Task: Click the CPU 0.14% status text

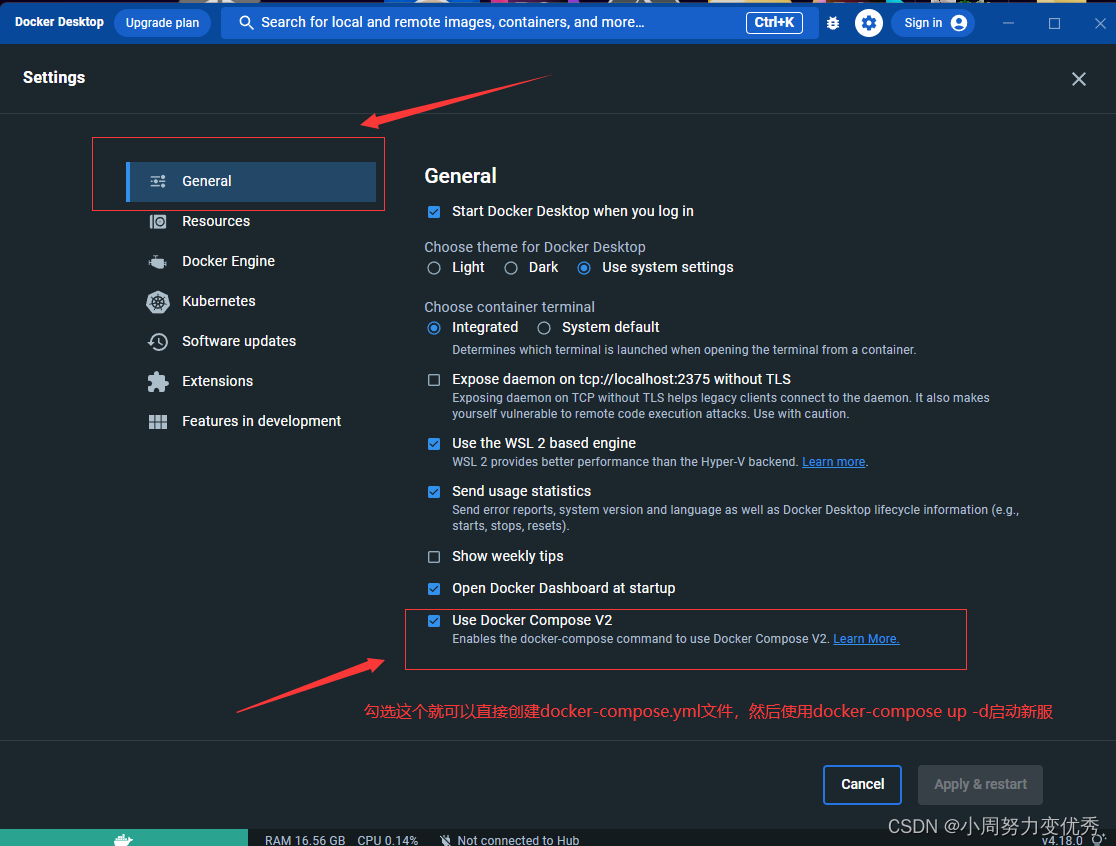Action: (x=387, y=840)
